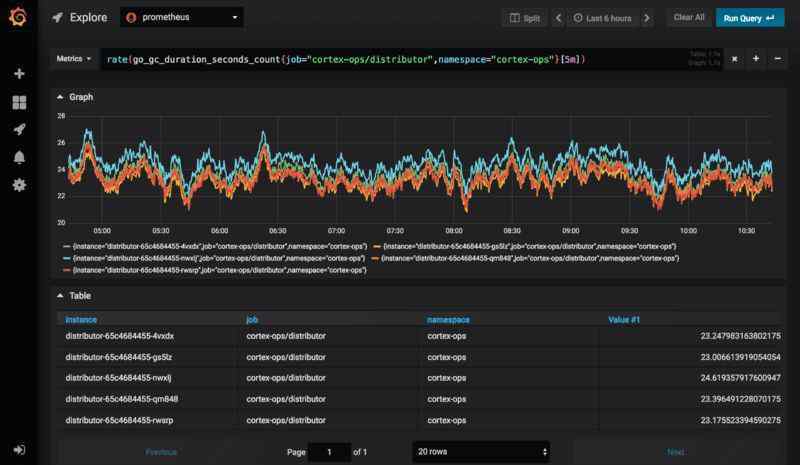This screenshot has width=800, height=465.
Task: Open Configuration gear icon in sidebar
Action: pos(18,185)
